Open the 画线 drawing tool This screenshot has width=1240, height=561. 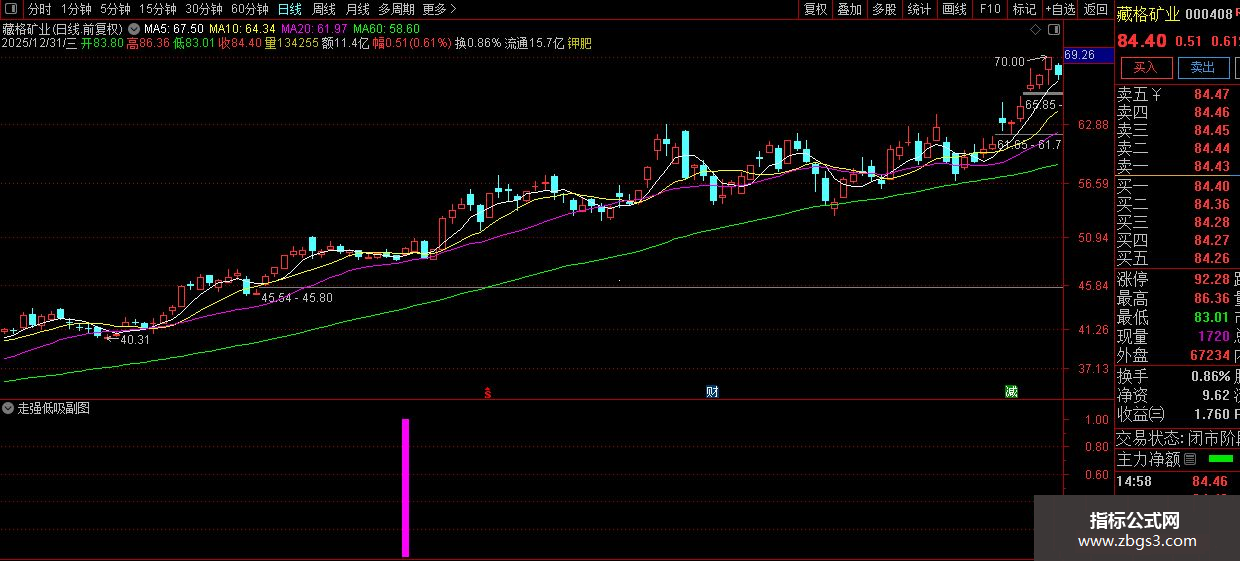tap(954, 9)
